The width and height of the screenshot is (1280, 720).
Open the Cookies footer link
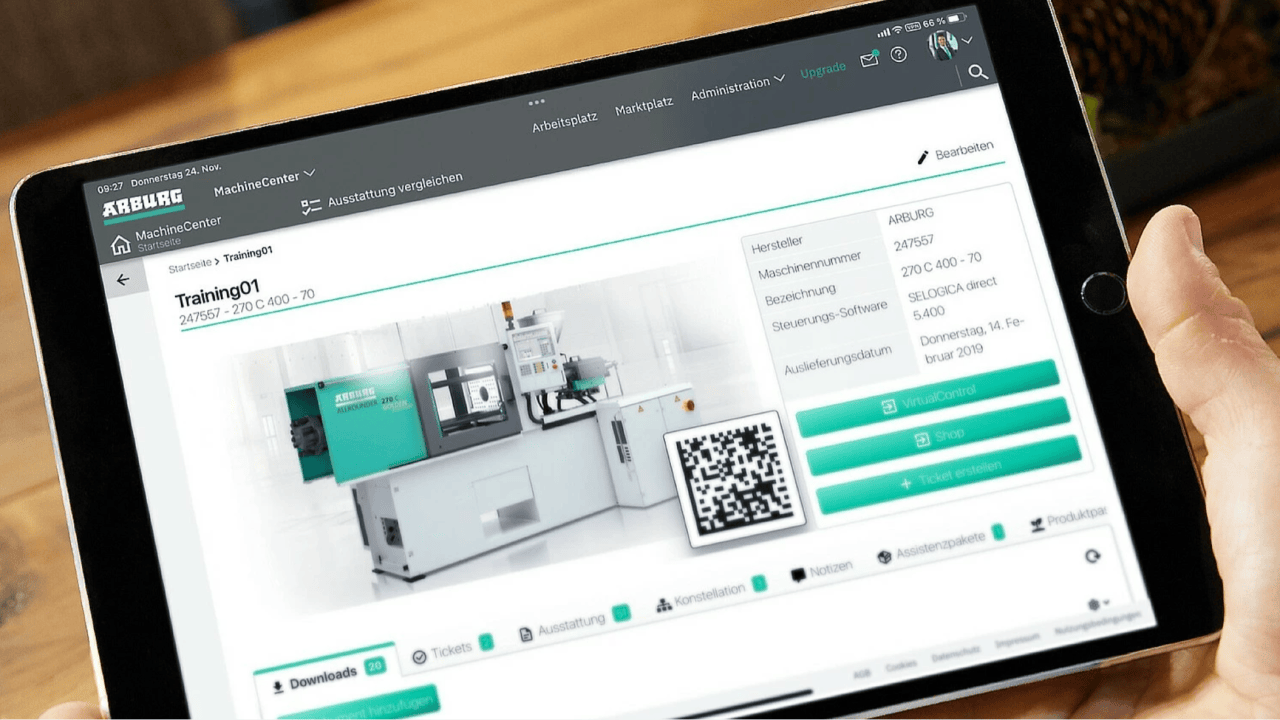pyautogui.click(x=901, y=664)
